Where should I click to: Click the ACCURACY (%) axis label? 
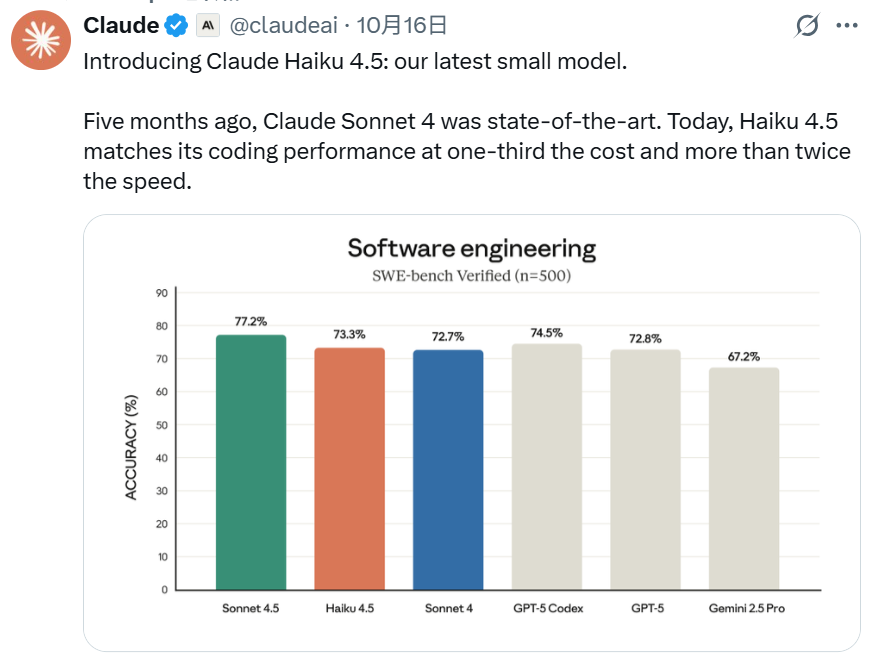coord(131,446)
